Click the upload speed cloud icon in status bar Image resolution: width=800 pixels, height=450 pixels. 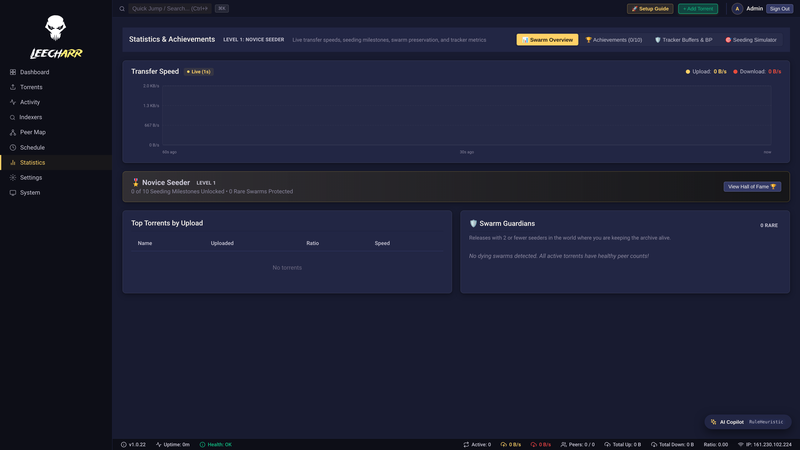504,445
